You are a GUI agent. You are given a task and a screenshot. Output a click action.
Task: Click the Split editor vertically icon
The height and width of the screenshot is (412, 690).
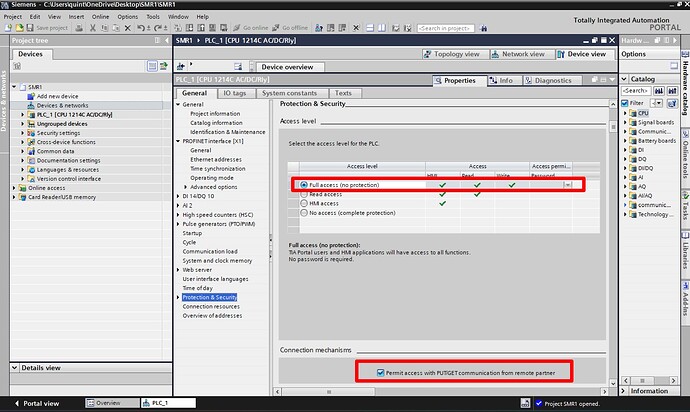click(382, 28)
